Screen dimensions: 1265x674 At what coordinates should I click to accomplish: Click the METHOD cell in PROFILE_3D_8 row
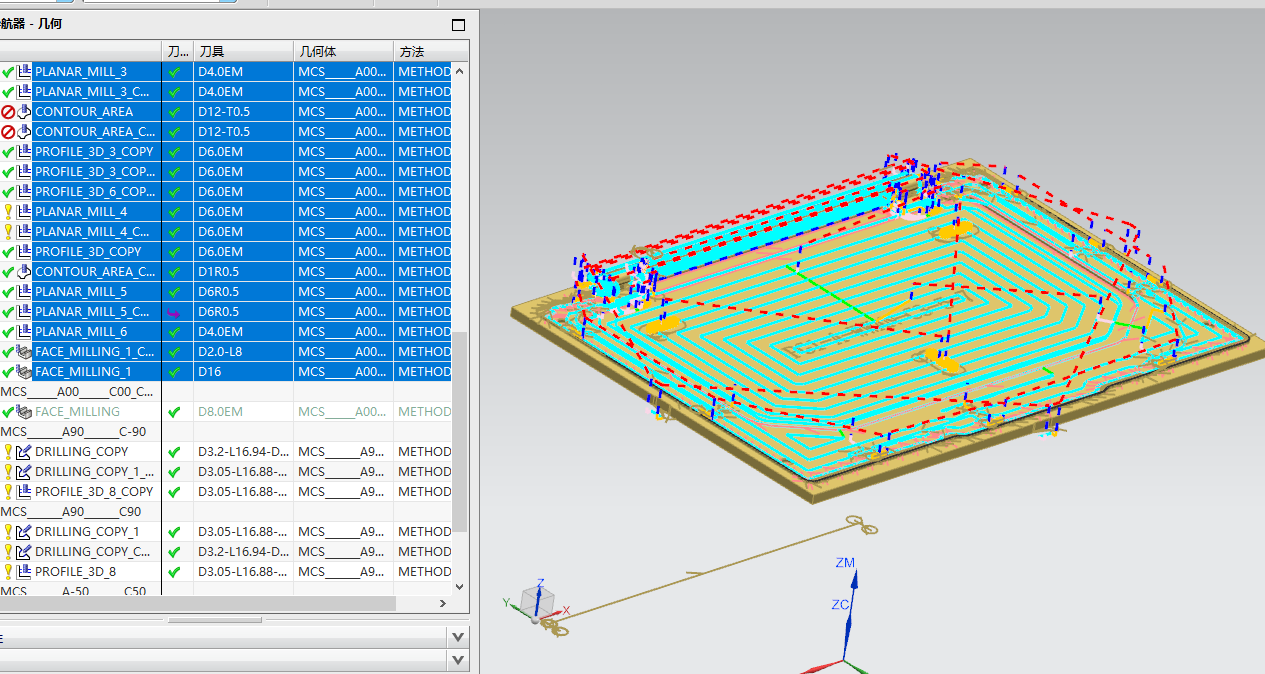(424, 572)
